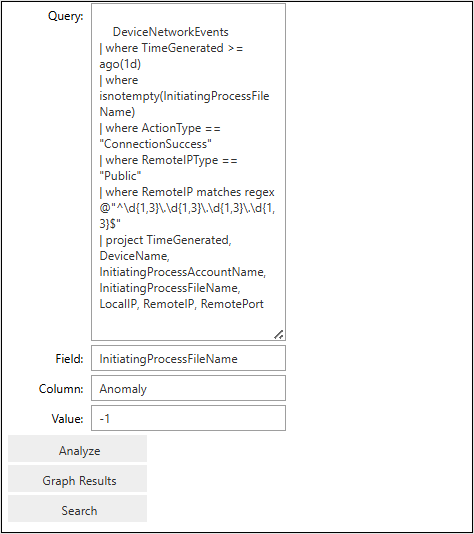Image resolution: width=474 pixels, height=534 pixels.
Task: Place cursor on RemotePort in query
Action: [x=232, y=304]
